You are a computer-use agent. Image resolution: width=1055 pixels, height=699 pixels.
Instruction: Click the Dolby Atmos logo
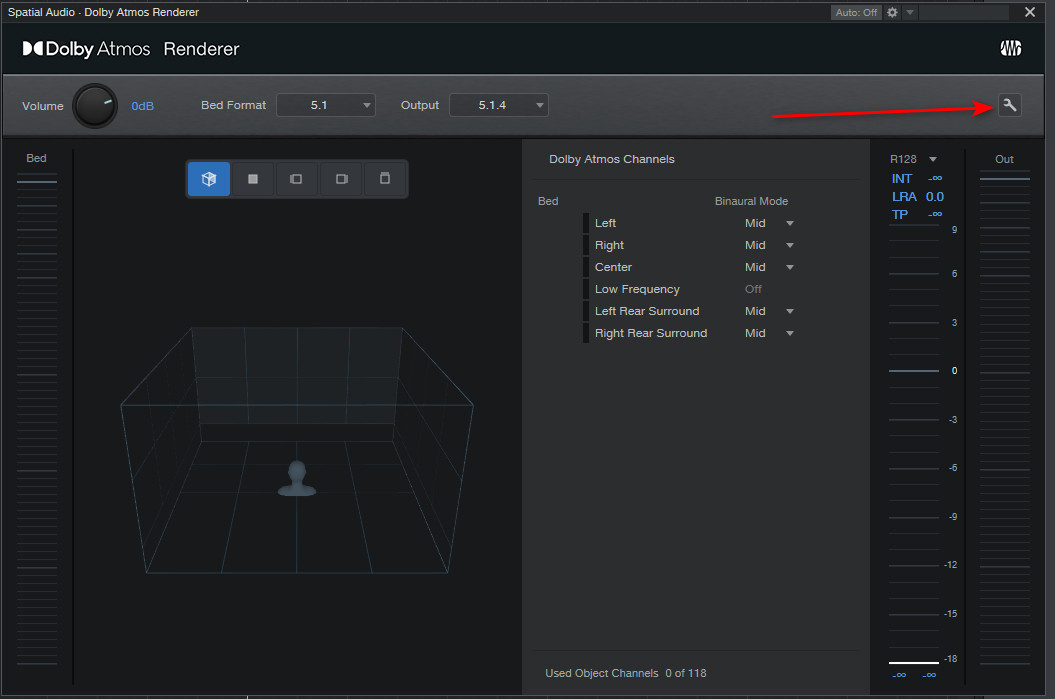click(x=87, y=49)
